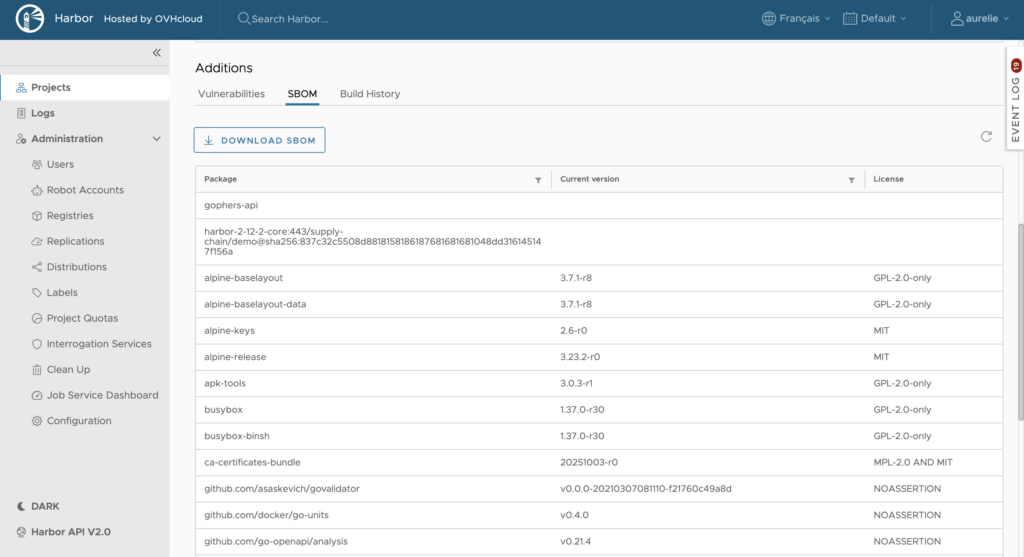This screenshot has width=1024, height=557.
Task: Open the Event Log side panel
Action: 1014,100
